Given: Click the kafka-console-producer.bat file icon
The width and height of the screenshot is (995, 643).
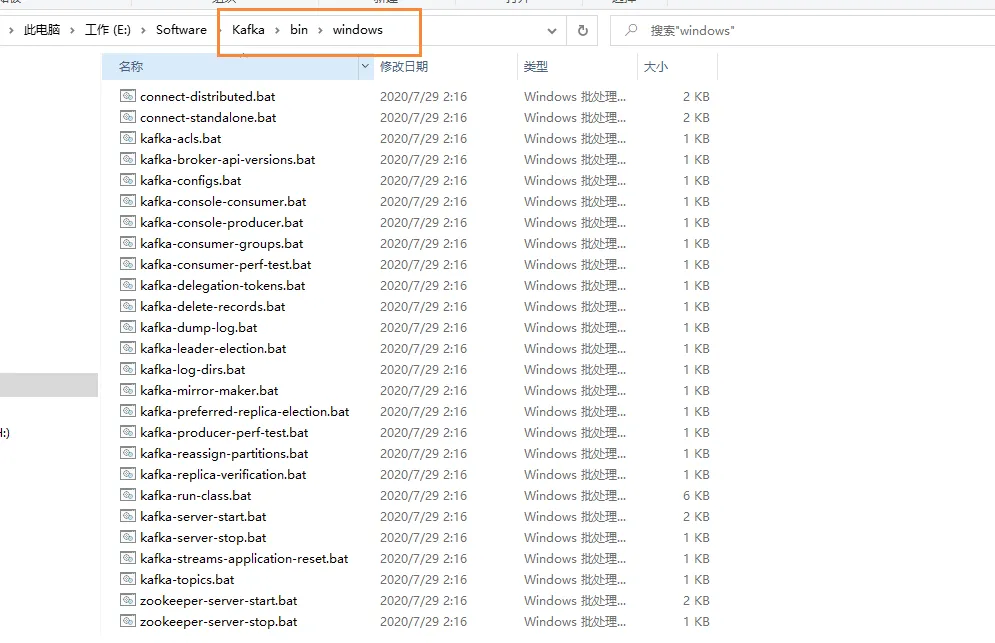Looking at the screenshot, I should (x=127, y=223).
